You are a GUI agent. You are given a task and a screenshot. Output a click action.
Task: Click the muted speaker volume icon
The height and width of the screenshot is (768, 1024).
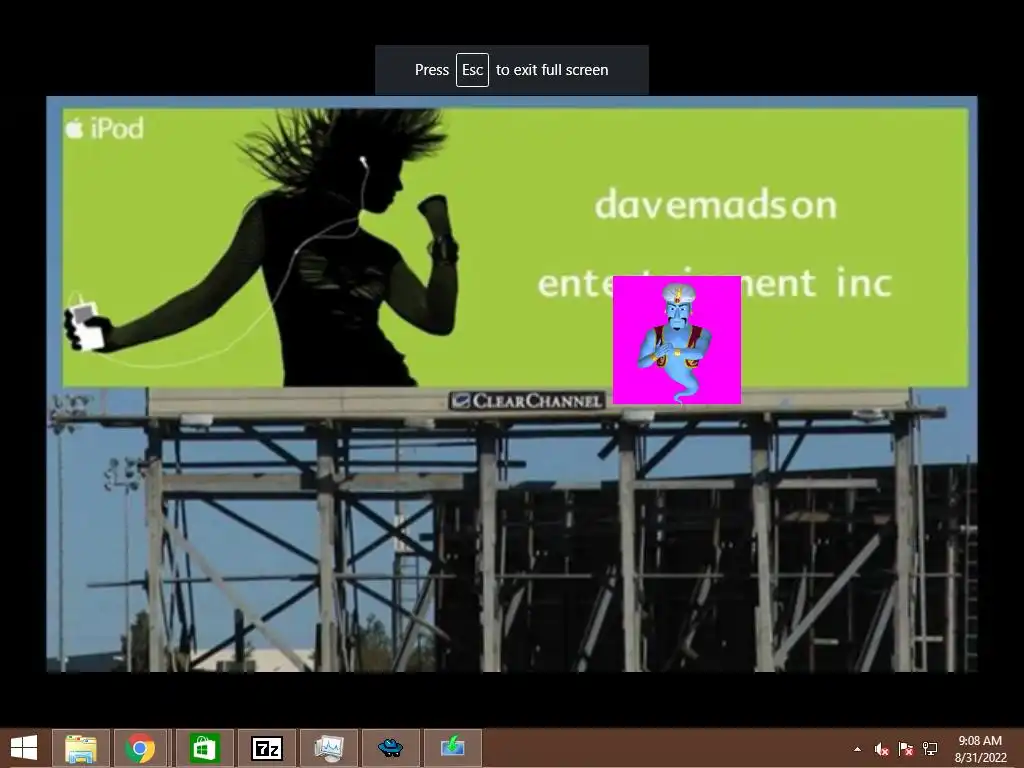pyautogui.click(x=882, y=749)
